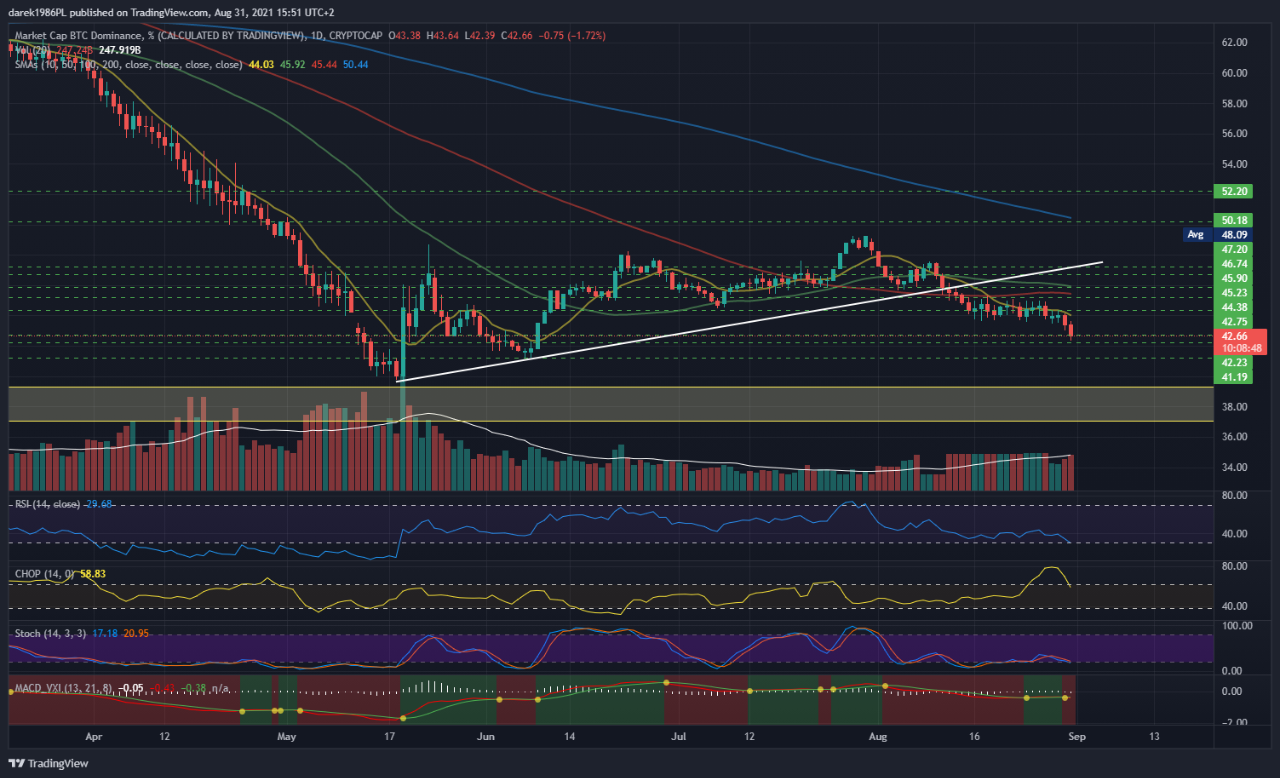This screenshot has width=1280, height=778.
Task: Select the green 52.20 level label
Action: point(1233,190)
